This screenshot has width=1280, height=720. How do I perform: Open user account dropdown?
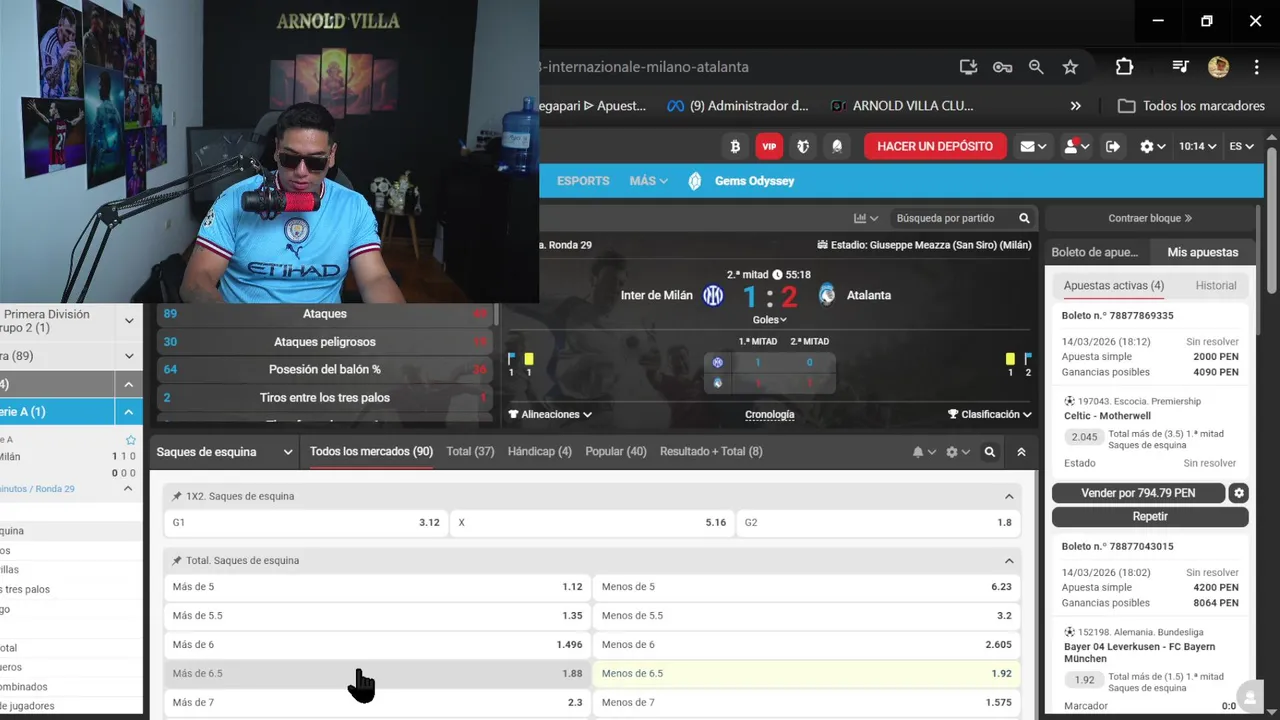pyautogui.click(x=1076, y=146)
